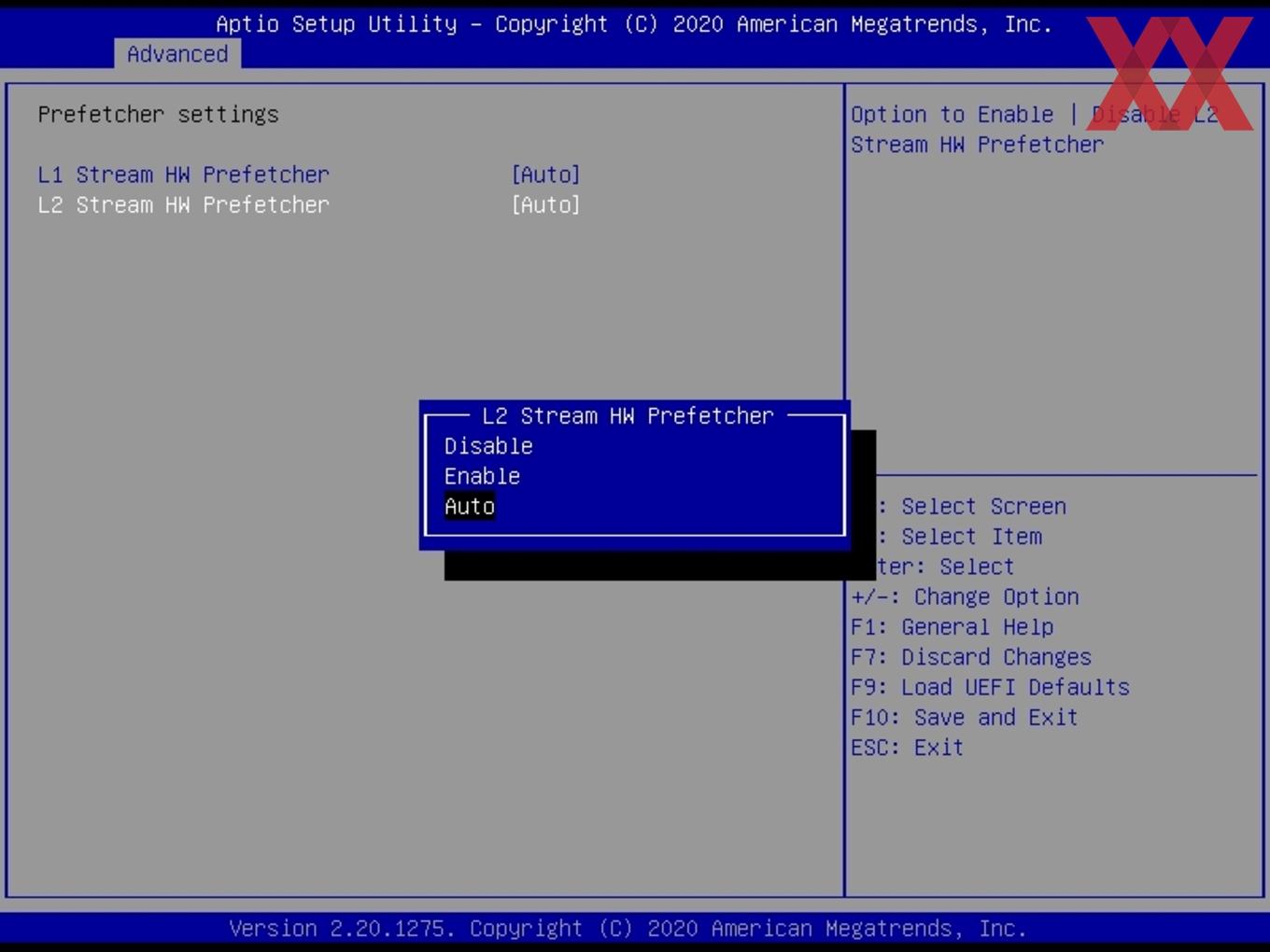Open the Advanced tab
The image size is (1270, 952).
177,54
